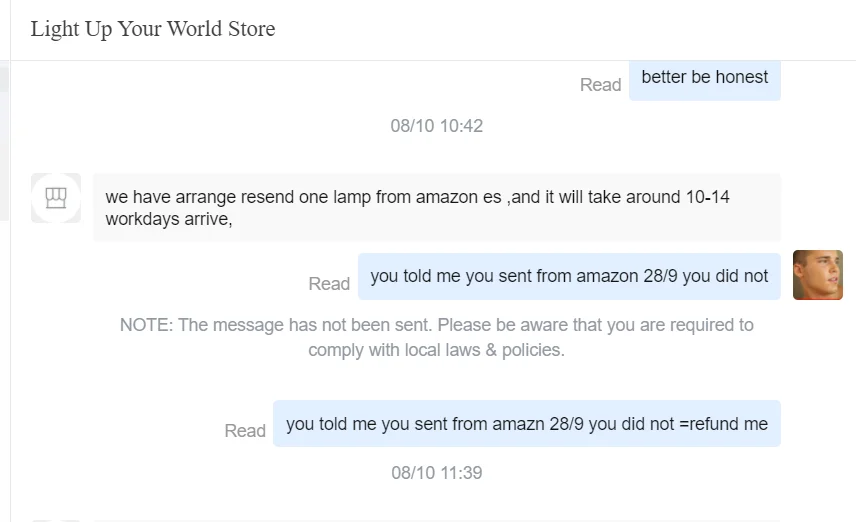Click the message ending with "=refund me"

point(526,424)
